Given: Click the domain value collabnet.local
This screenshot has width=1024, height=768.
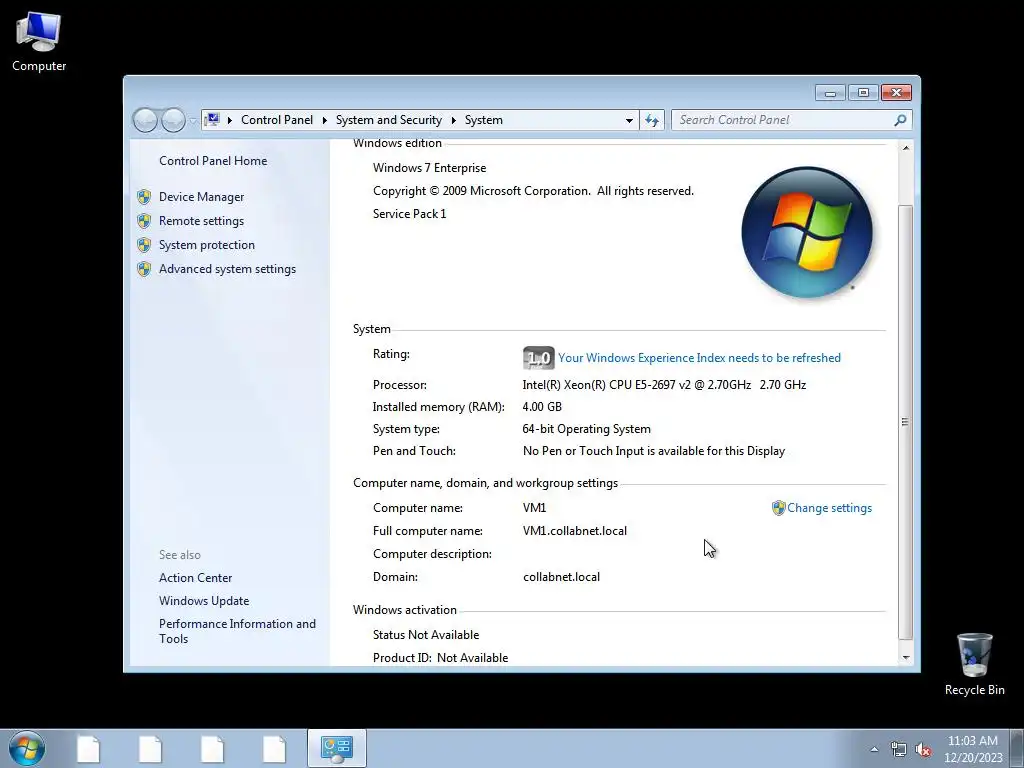Looking at the screenshot, I should tap(561, 577).
